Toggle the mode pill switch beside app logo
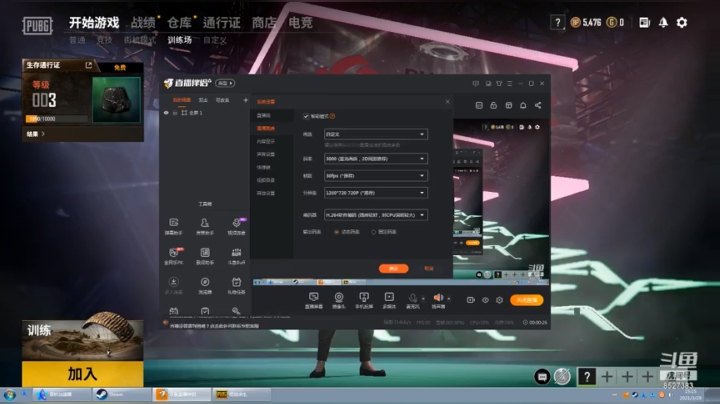Image resolution: width=720 pixels, height=404 pixels. [x=225, y=83]
